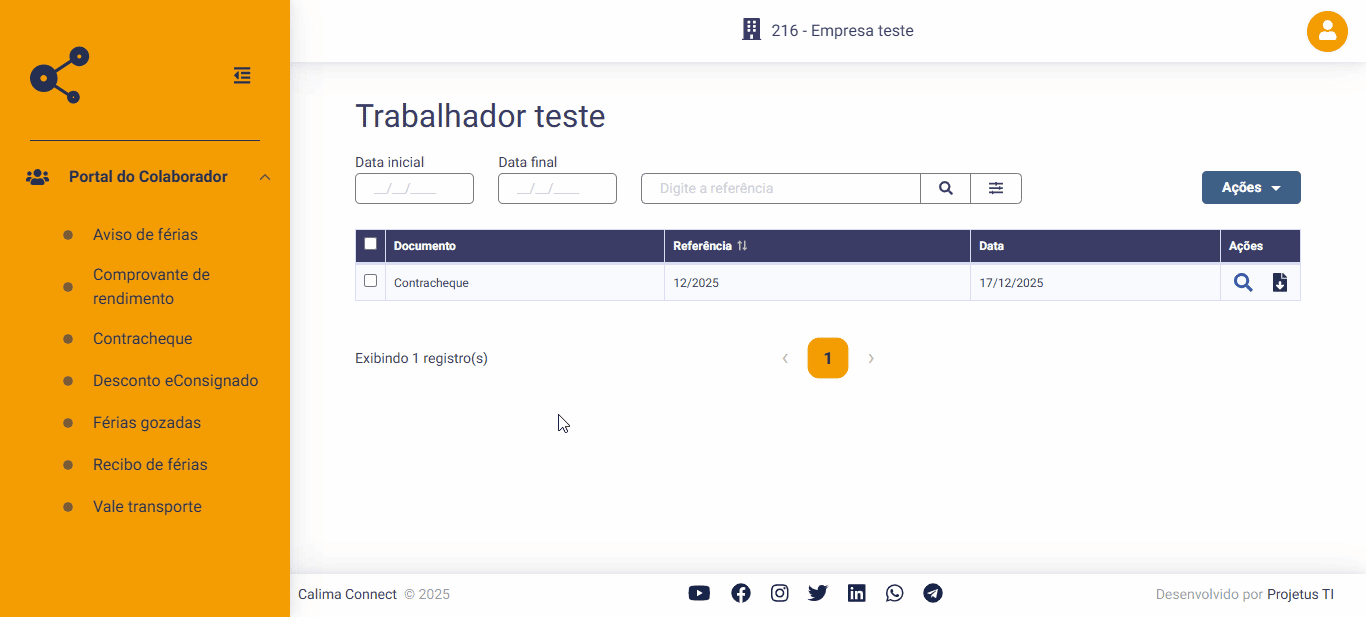Image resolution: width=1366 pixels, height=617 pixels.
Task: Sort by Referência using the arrows icon
Action: coord(742,246)
